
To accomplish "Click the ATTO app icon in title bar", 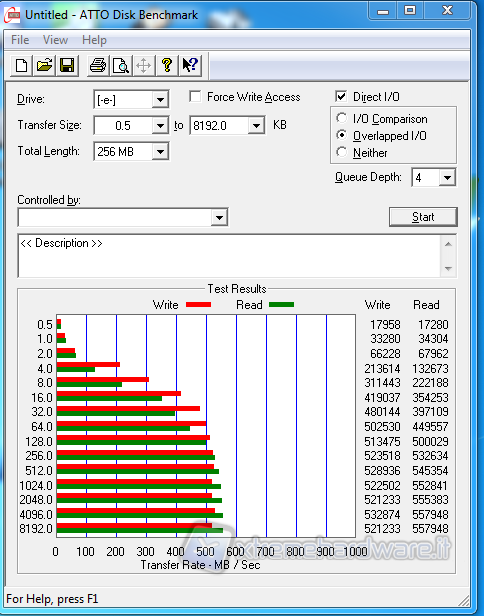I will [12, 15].
